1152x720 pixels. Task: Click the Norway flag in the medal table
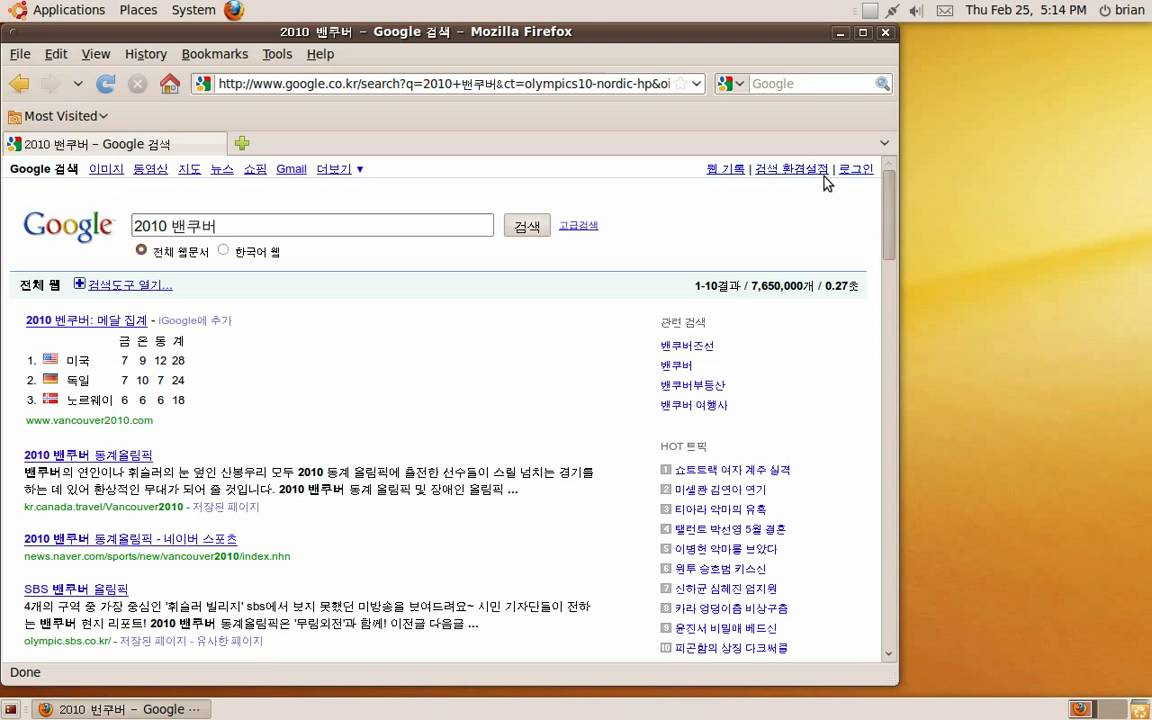click(x=50, y=399)
